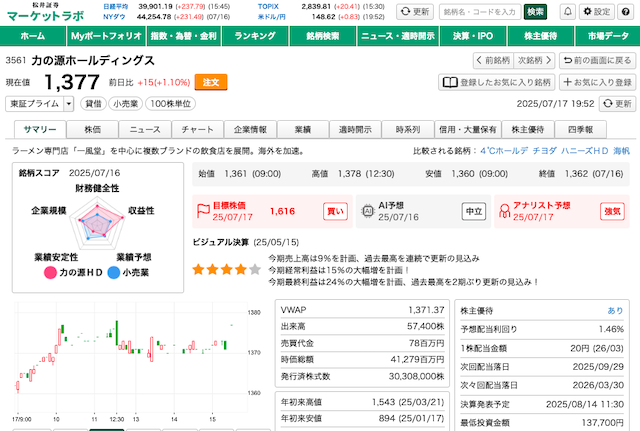Click the 日経平均 index link

[116, 7]
